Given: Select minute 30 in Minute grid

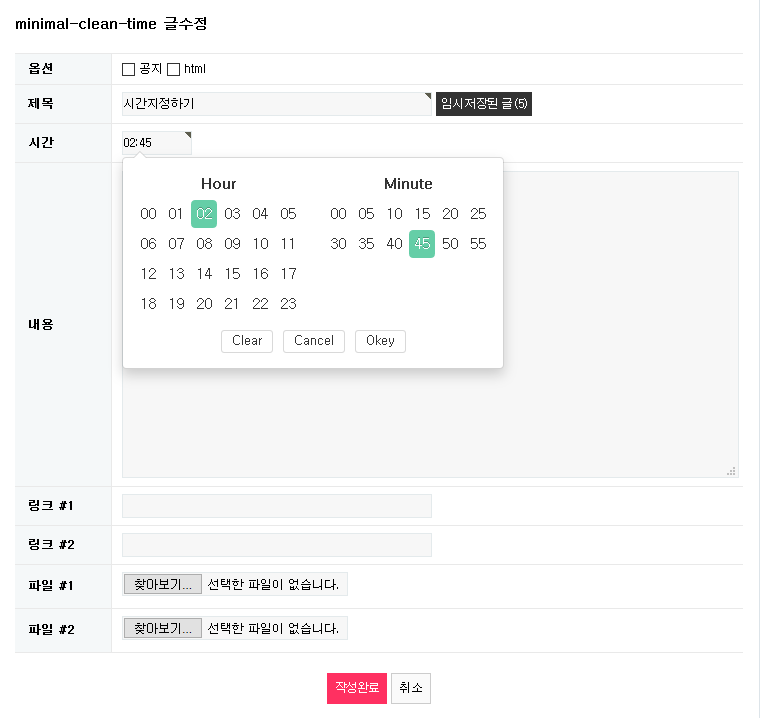Looking at the screenshot, I should [x=338, y=244].
